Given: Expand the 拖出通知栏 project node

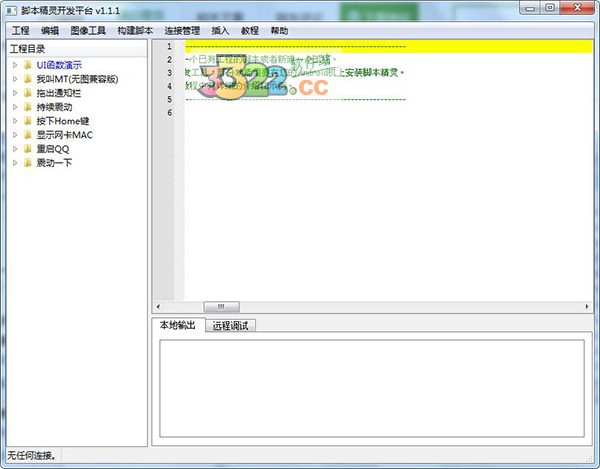Looking at the screenshot, I should (15, 93).
